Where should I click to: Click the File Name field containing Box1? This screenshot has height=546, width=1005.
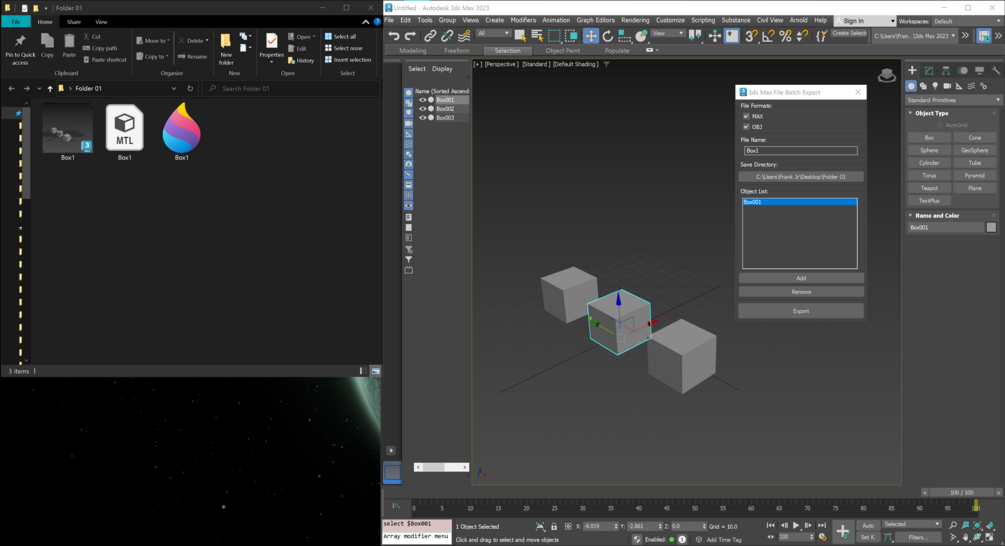coord(801,151)
